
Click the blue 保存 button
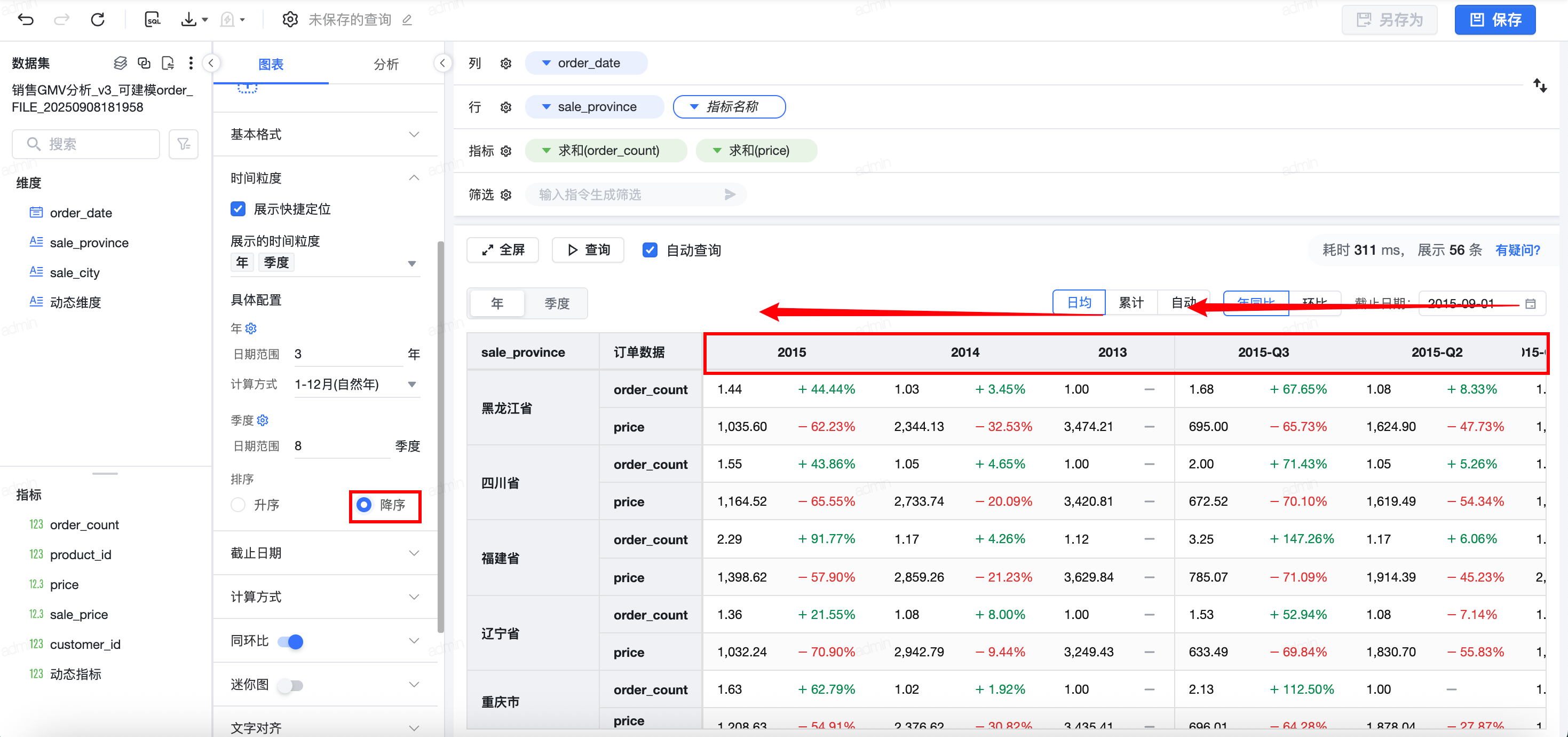(x=1494, y=19)
